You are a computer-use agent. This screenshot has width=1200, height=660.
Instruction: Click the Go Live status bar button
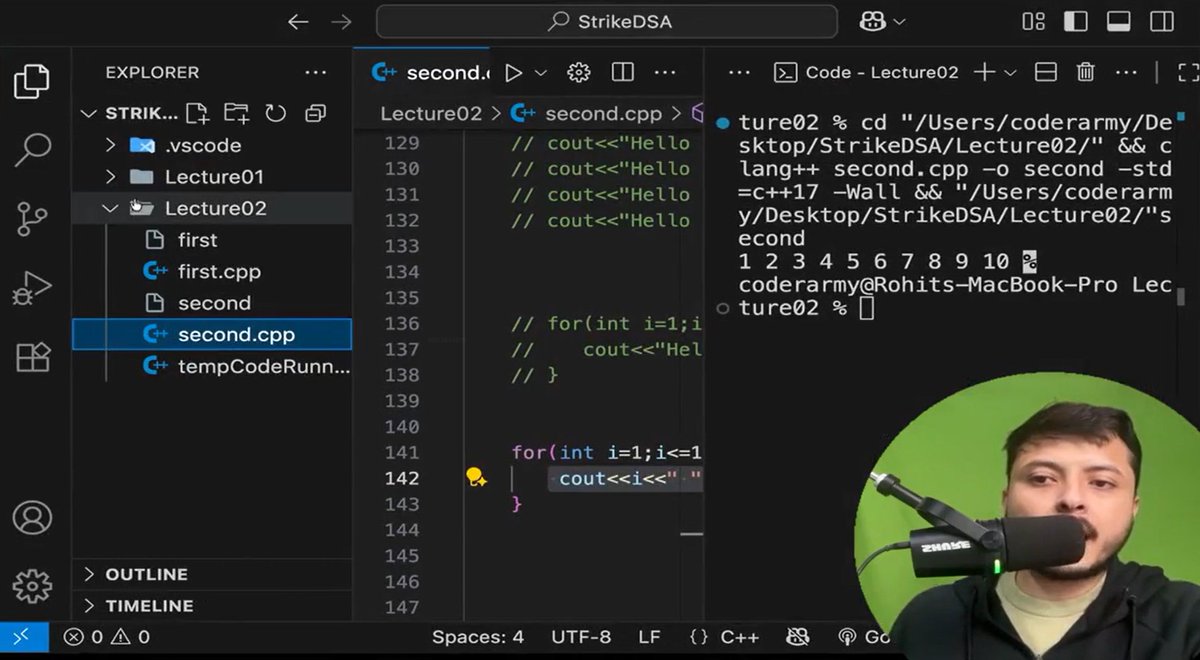pyautogui.click(x=863, y=637)
